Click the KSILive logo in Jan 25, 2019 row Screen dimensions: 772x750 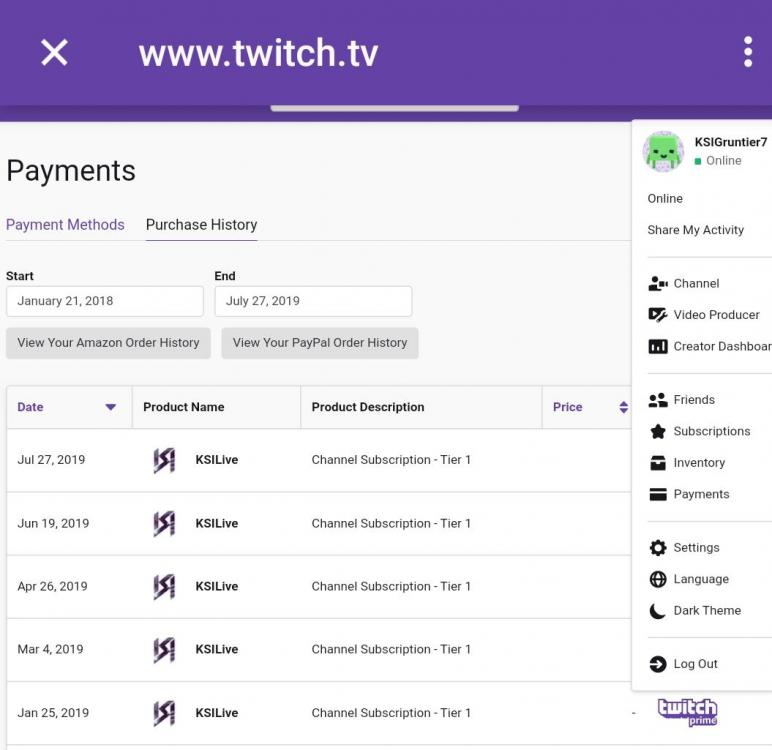pos(164,714)
